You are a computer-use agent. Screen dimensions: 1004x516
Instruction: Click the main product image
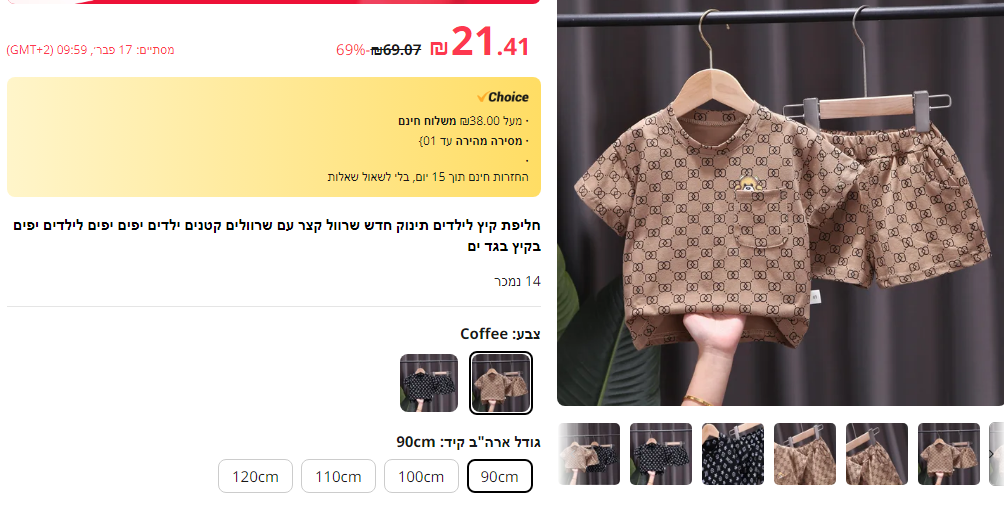(781, 202)
